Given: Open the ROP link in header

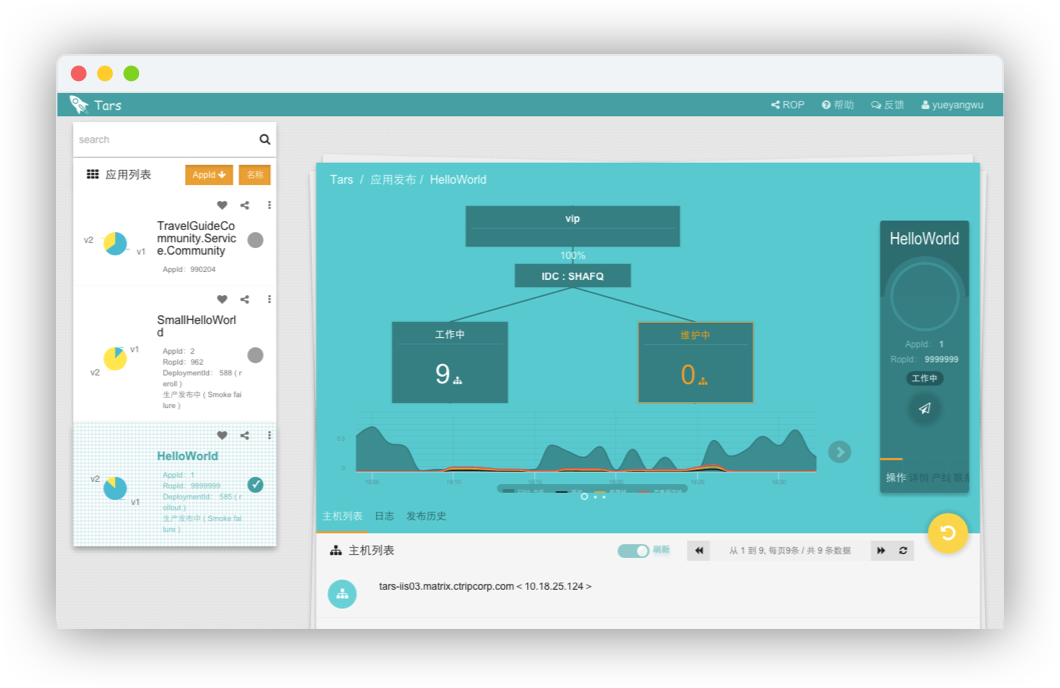Looking at the screenshot, I should pyautogui.click(x=787, y=105).
